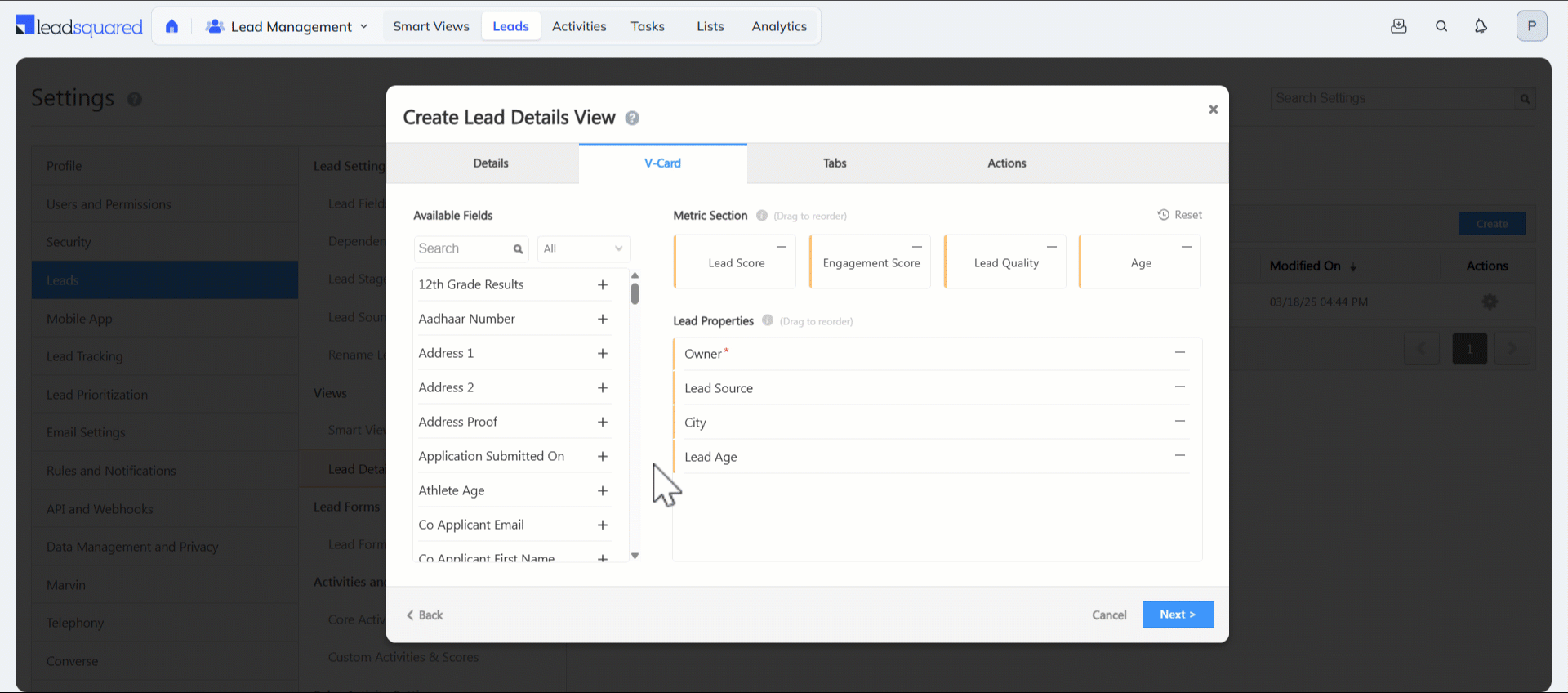Add the Co Applicant Email field

click(x=603, y=525)
